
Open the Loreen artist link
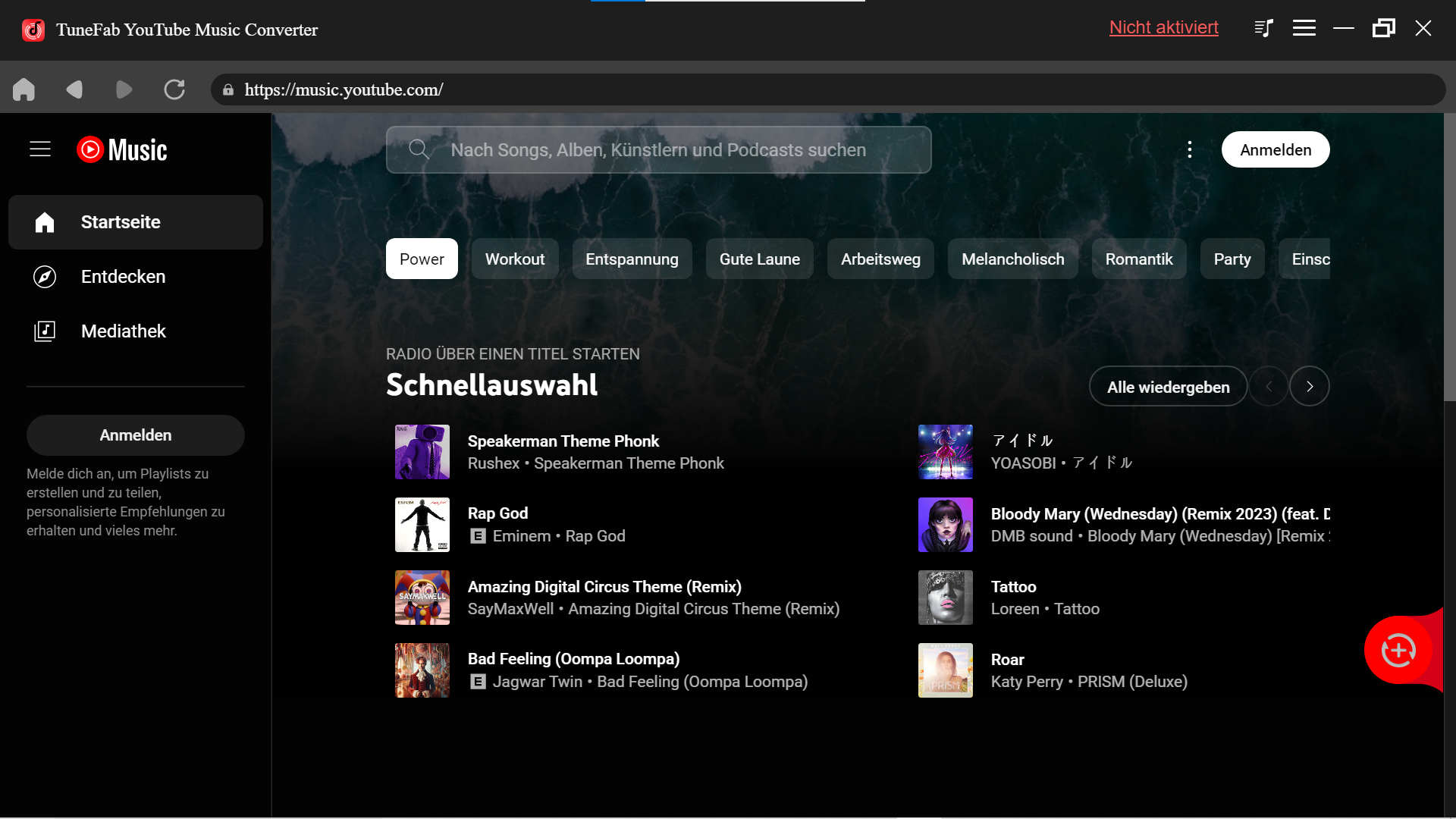(1015, 609)
